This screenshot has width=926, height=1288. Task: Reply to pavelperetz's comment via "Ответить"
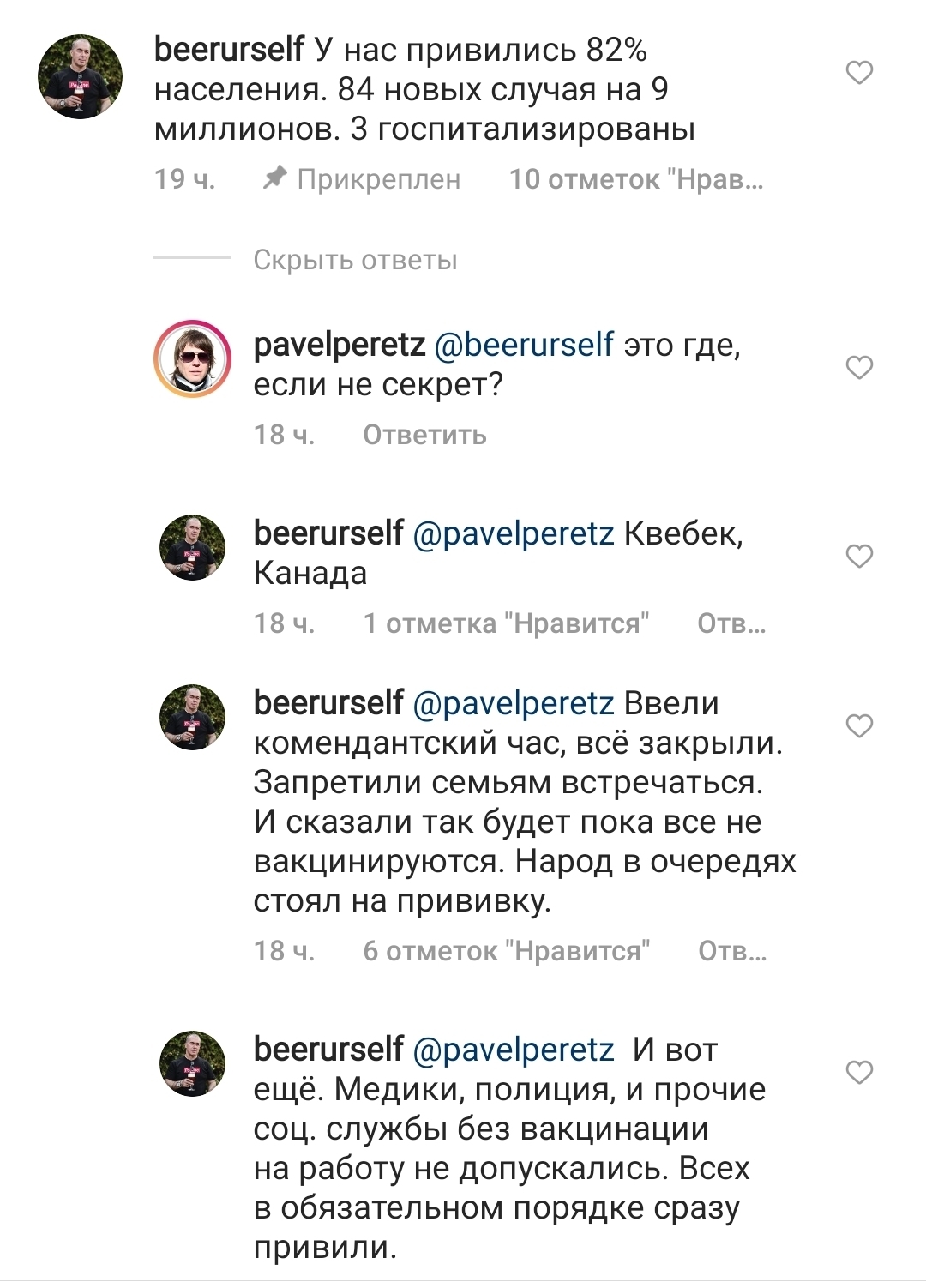[424, 435]
